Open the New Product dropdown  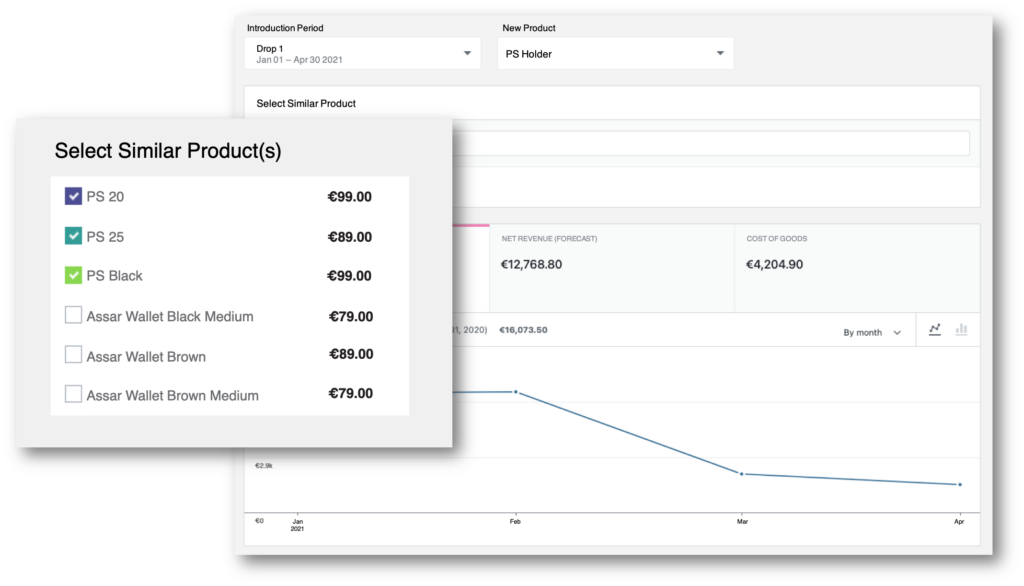[615, 54]
